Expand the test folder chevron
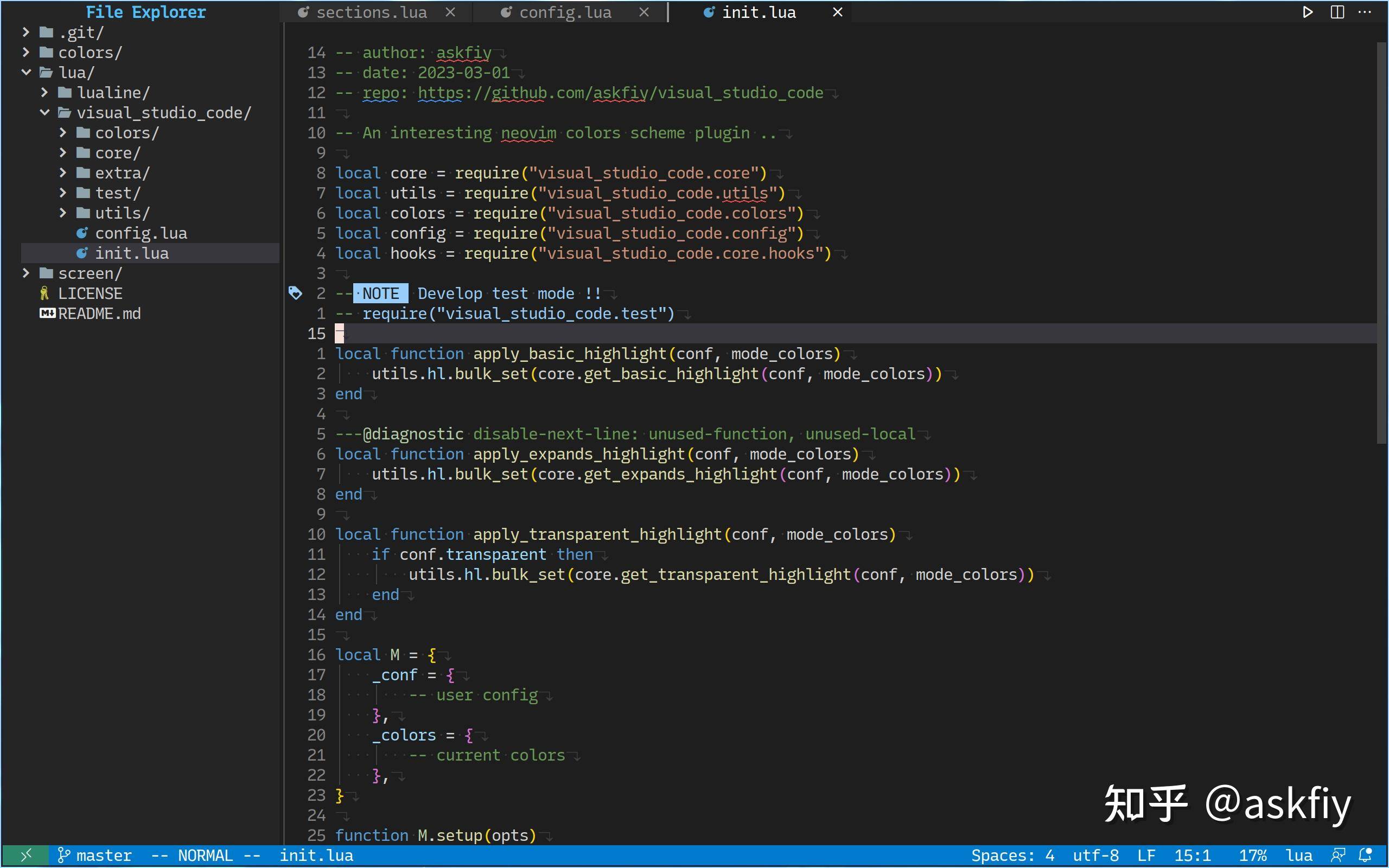Viewport: 1389px width, 868px height. pos(63,193)
